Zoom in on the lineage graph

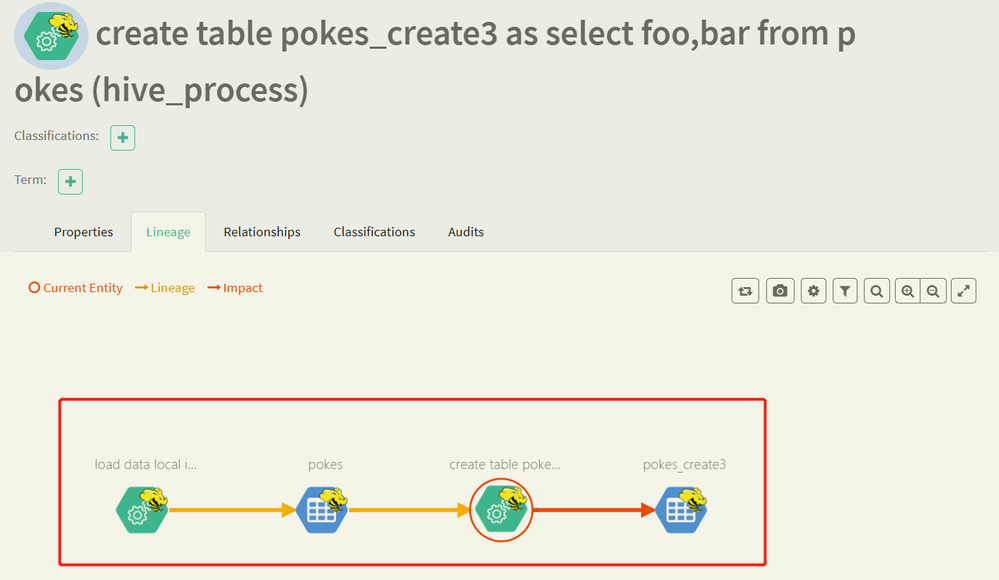[907, 291]
